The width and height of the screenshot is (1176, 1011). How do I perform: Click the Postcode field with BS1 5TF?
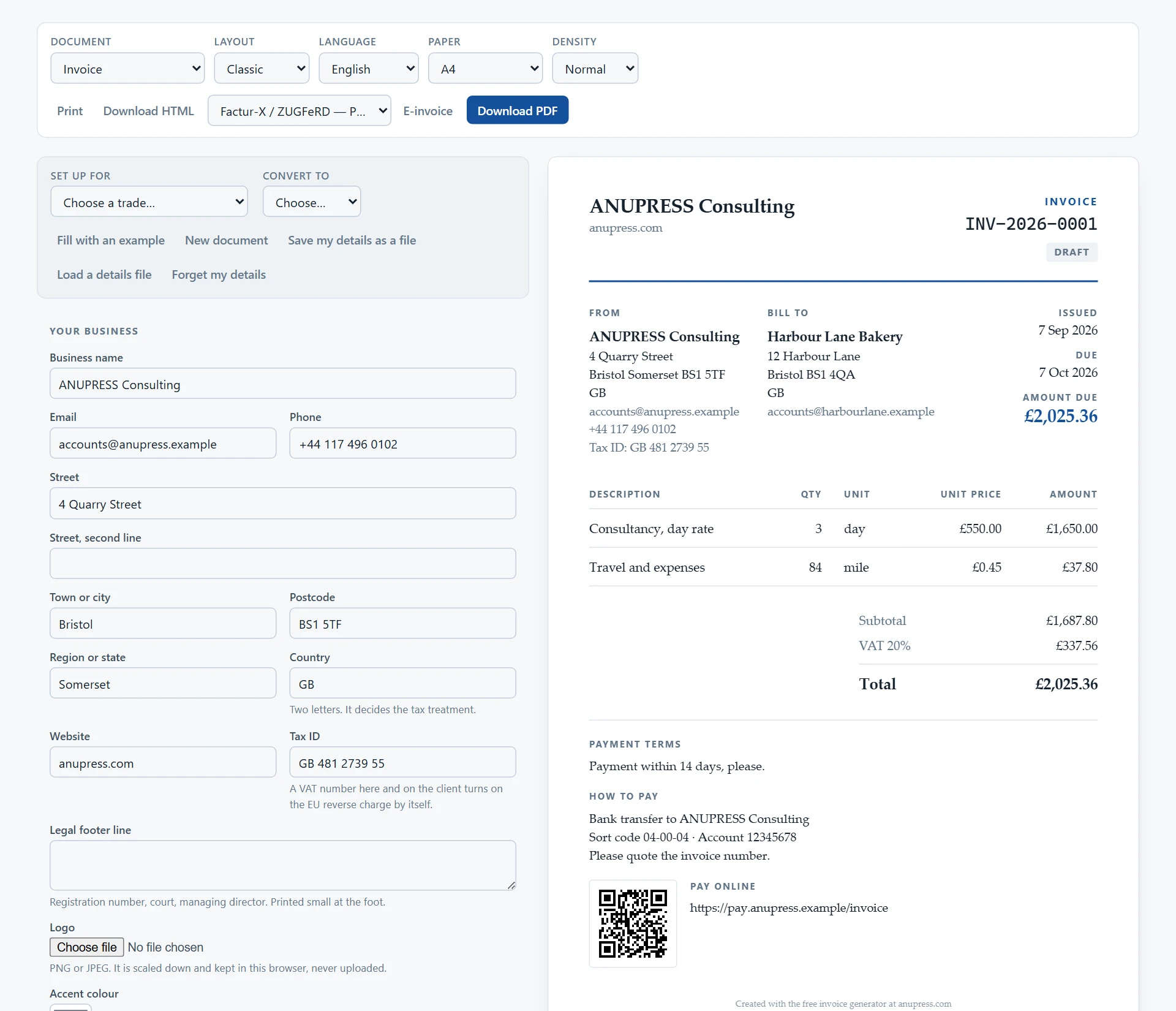pyautogui.click(x=402, y=624)
